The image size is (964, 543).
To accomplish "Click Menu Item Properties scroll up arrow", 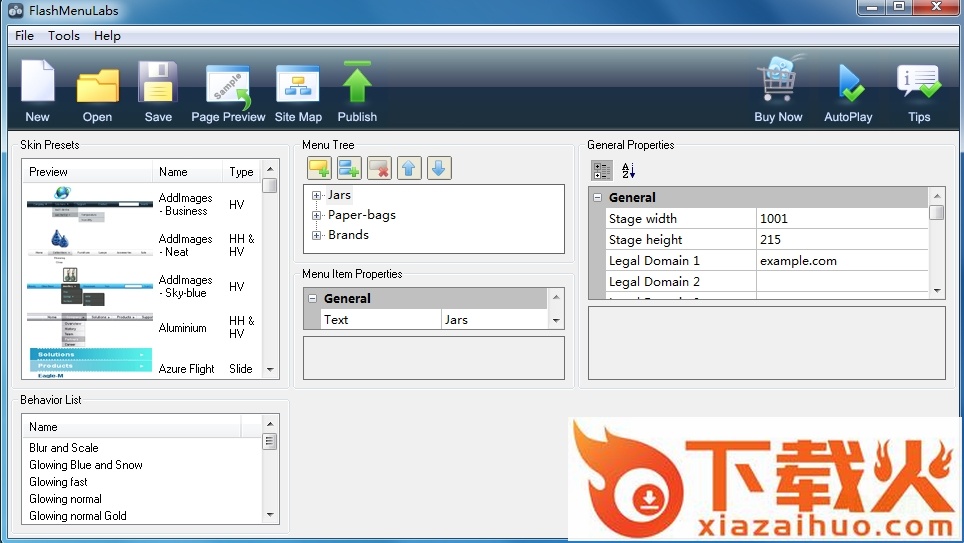I will 556,297.
